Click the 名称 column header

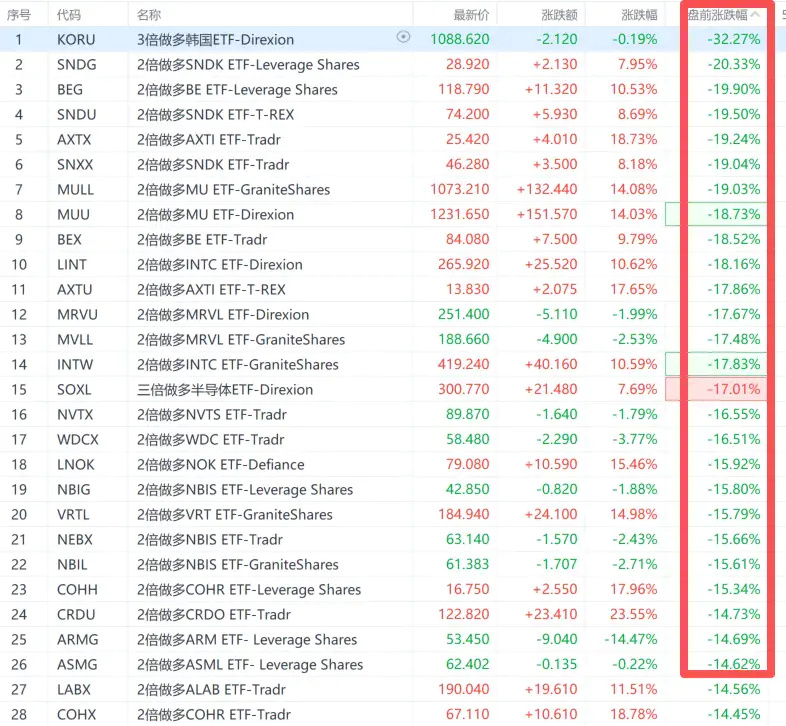pos(149,15)
